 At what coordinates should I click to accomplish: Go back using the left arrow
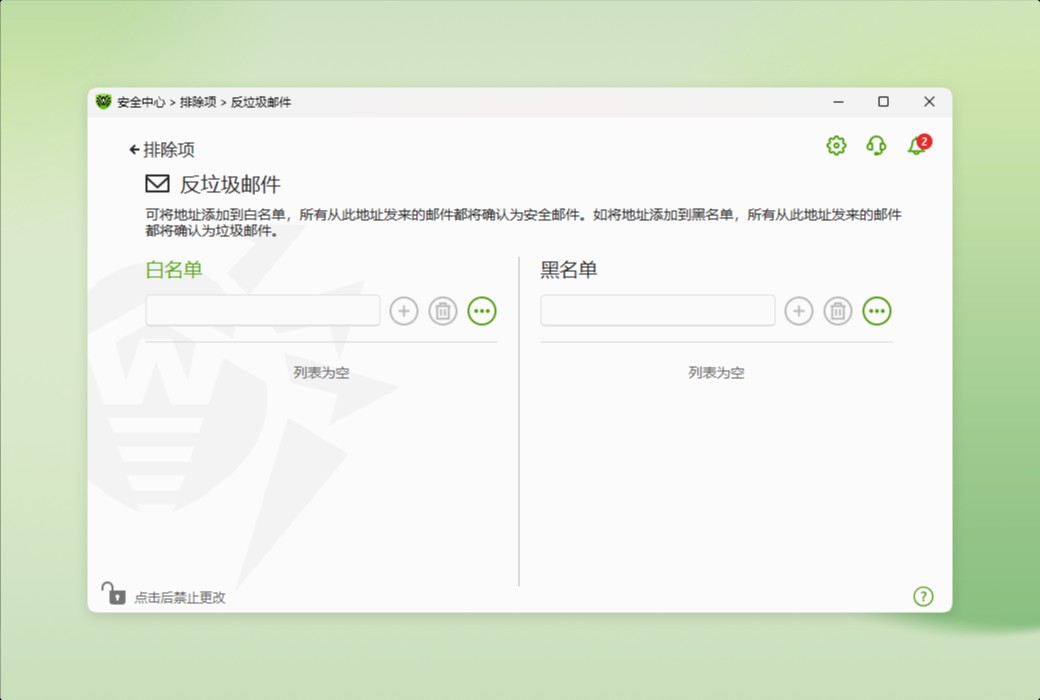click(135, 148)
